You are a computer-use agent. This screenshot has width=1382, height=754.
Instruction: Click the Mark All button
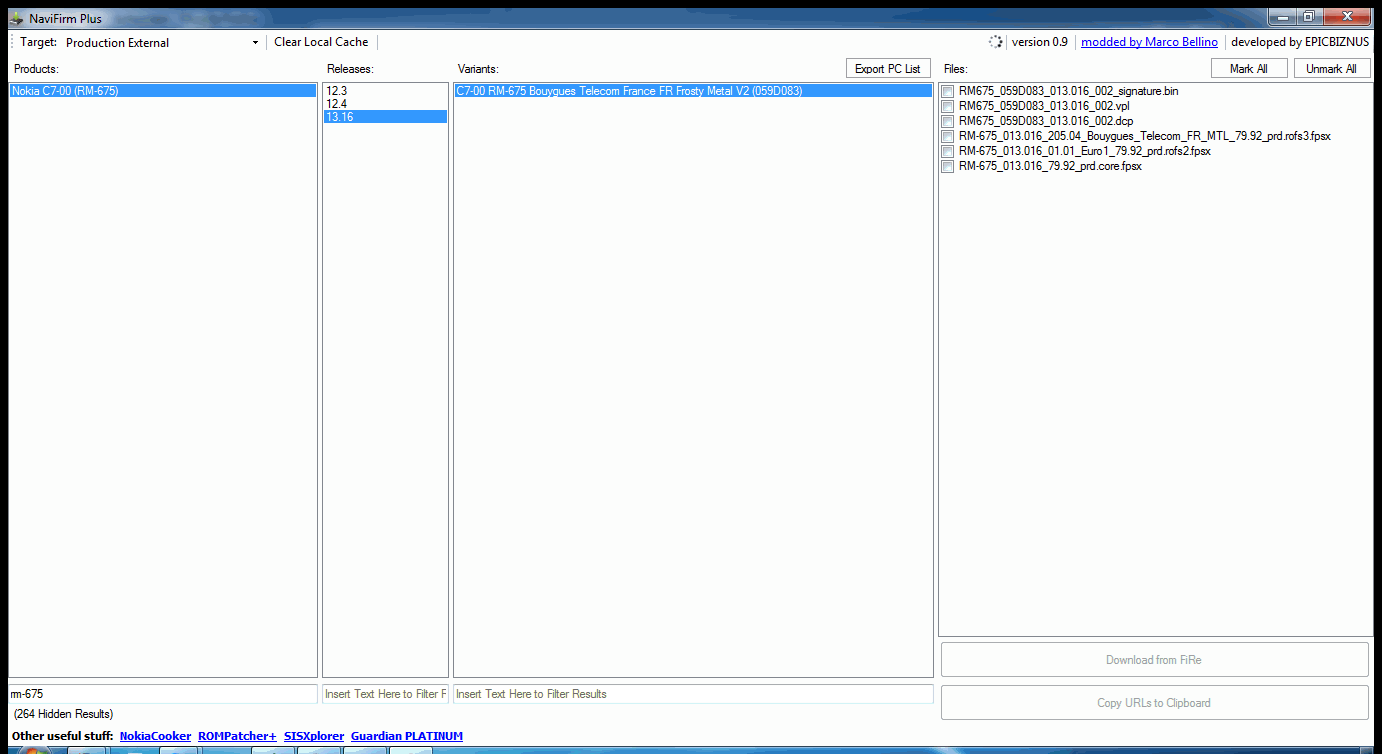1249,69
